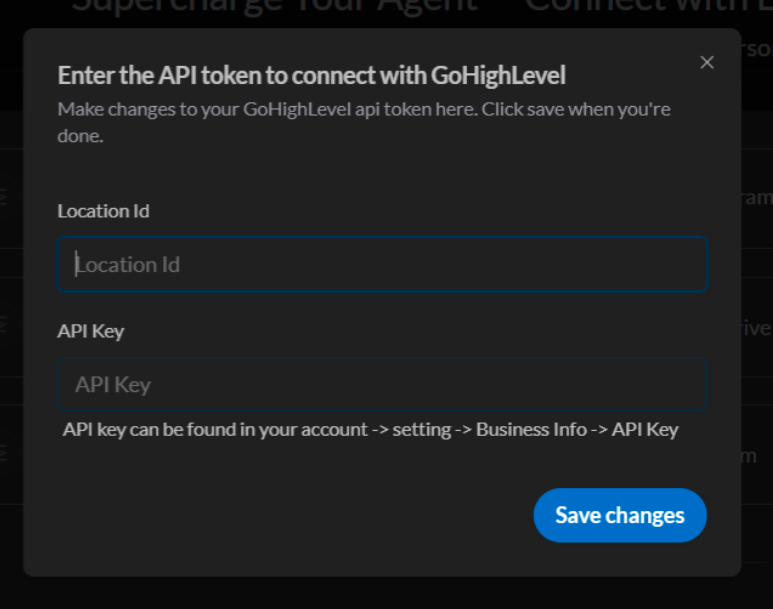This screenshot has height=609, width=773.
Task: Click the dimmed overlay below the dialog
Action: (386, 593)
